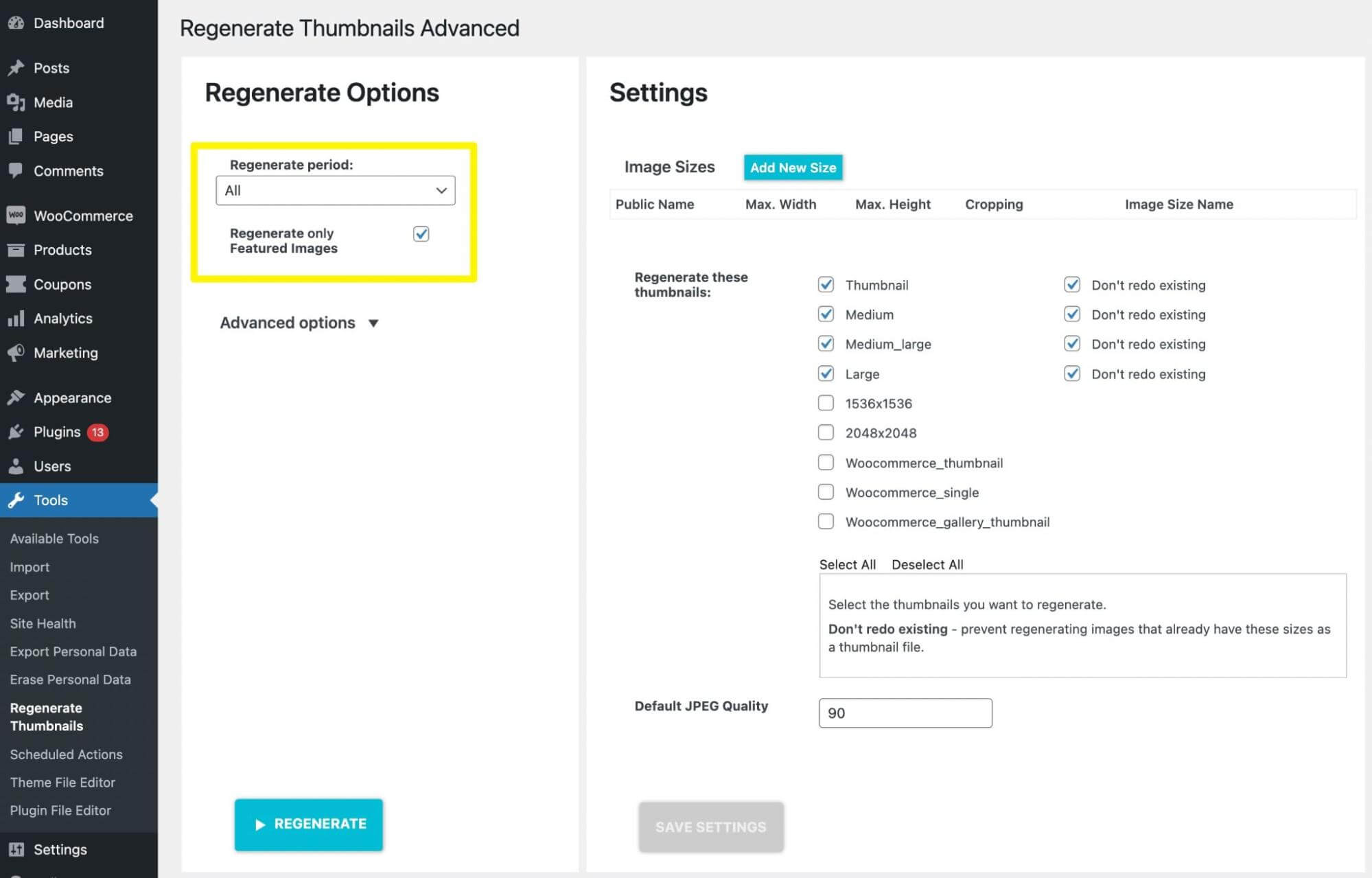Image resolution: width=1372 pixels, height=878 pixels.
Task: Click the Default JPEG Quality input field
Action: point(905,712)
